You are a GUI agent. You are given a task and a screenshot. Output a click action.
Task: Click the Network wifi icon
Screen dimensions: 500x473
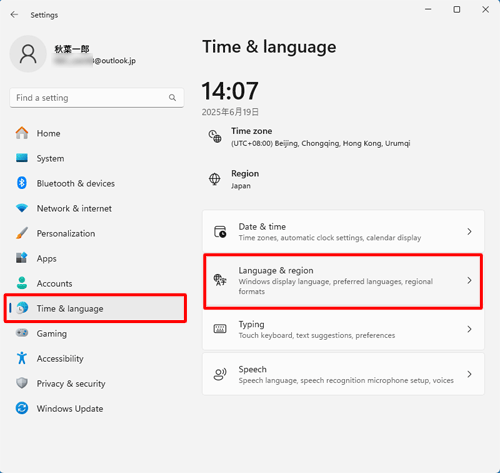coord(22,208)
